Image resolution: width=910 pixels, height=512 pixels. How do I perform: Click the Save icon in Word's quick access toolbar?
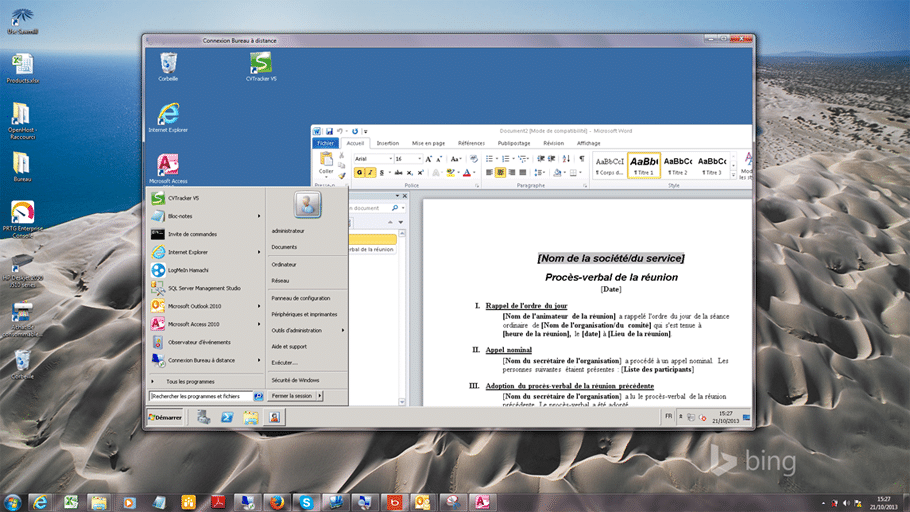tap(329, 132)
